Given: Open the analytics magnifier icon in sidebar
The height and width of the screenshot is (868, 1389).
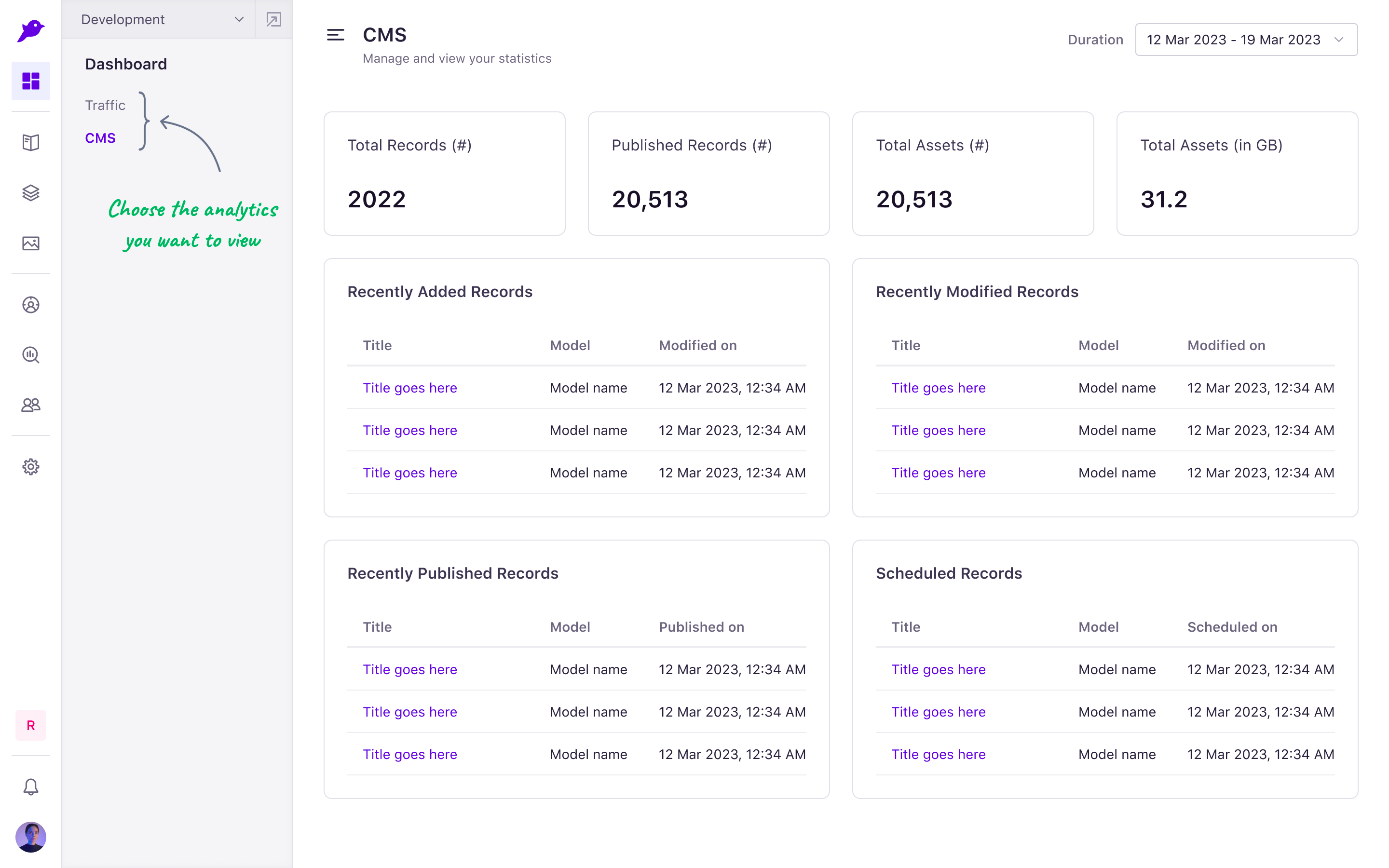Looking at the screenshot, I should click(30, 355).
